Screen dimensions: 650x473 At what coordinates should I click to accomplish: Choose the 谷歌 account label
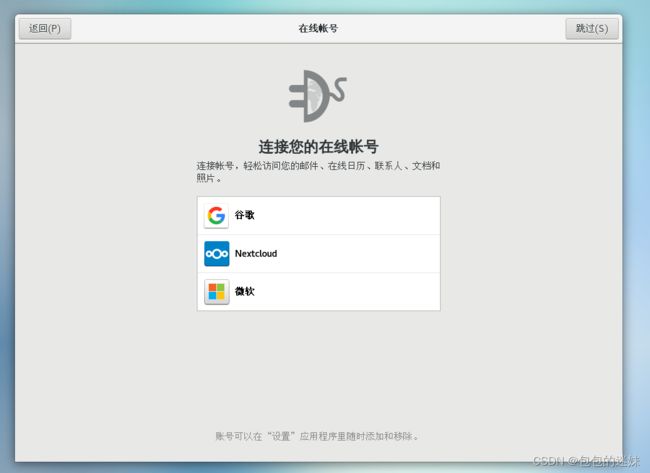point(245,215)
